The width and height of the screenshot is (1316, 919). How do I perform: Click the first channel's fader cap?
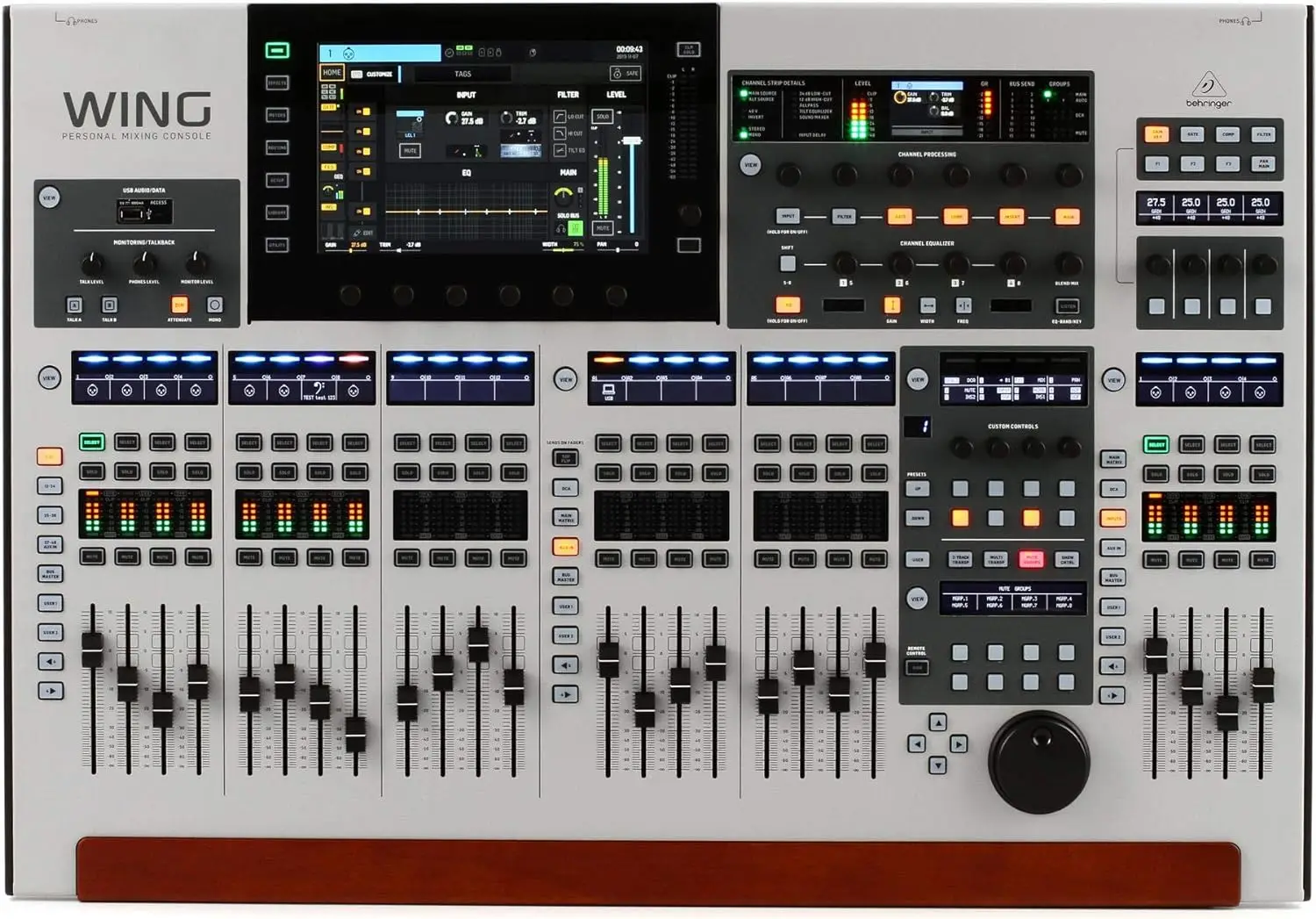[x=92, y=650]
